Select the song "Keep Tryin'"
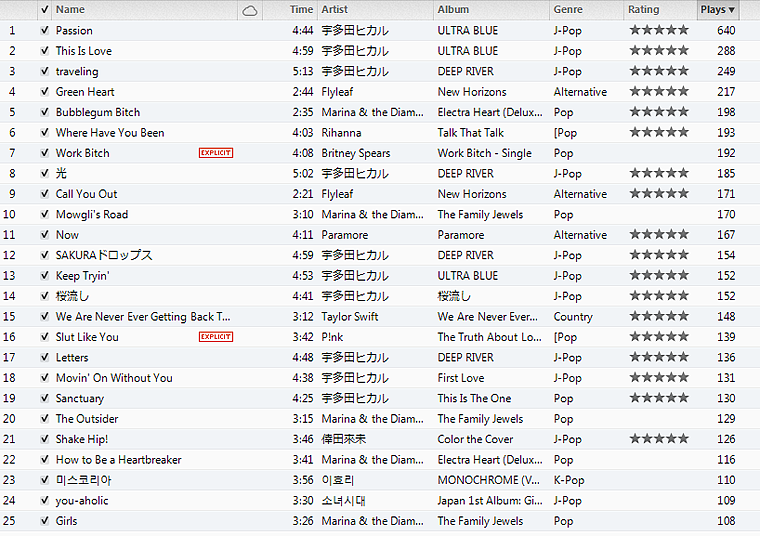The height and width of the screenshot is (536, 760). coord(83,276)
